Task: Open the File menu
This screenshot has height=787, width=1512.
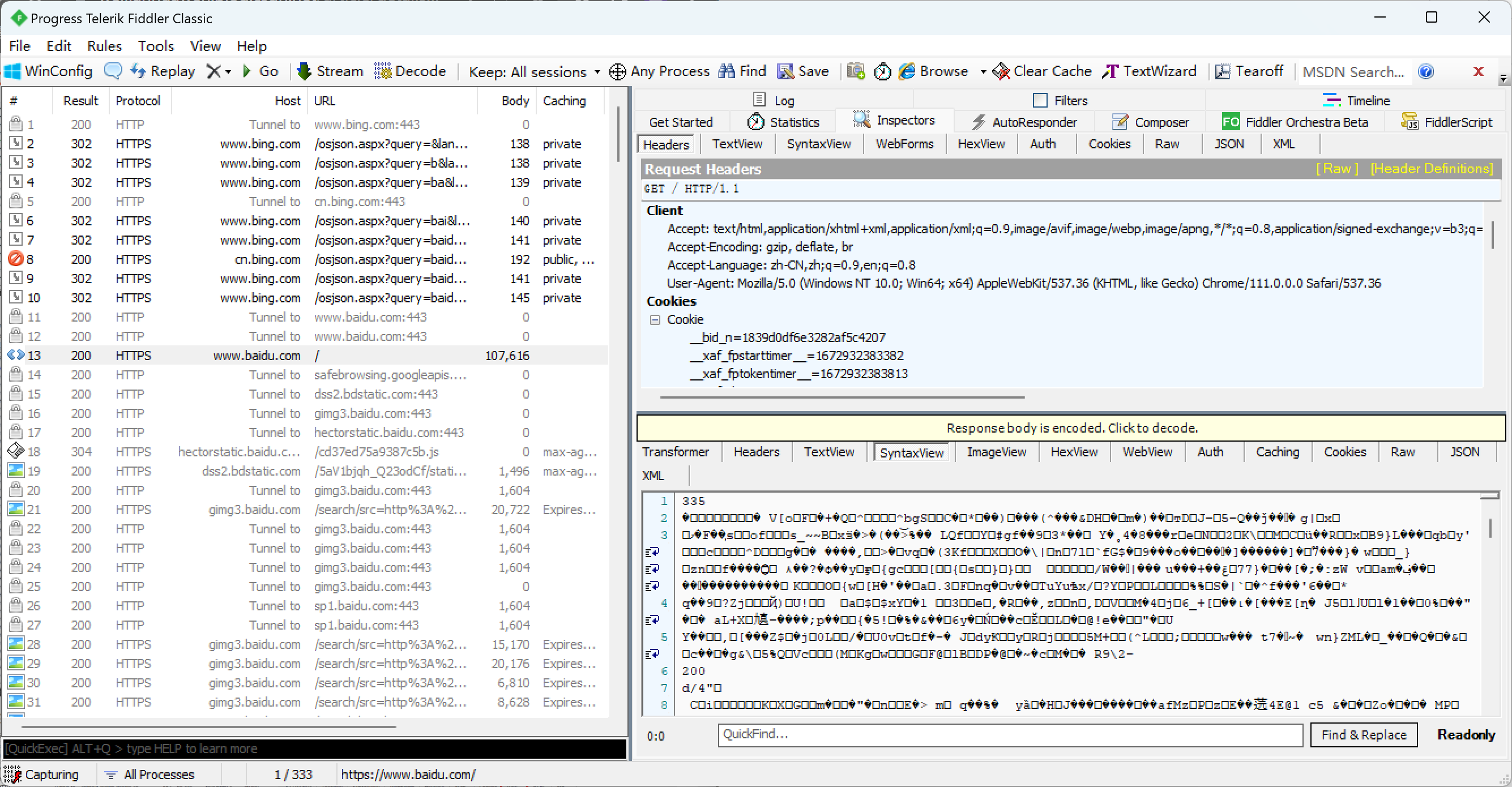Action: tap(19, 46)
